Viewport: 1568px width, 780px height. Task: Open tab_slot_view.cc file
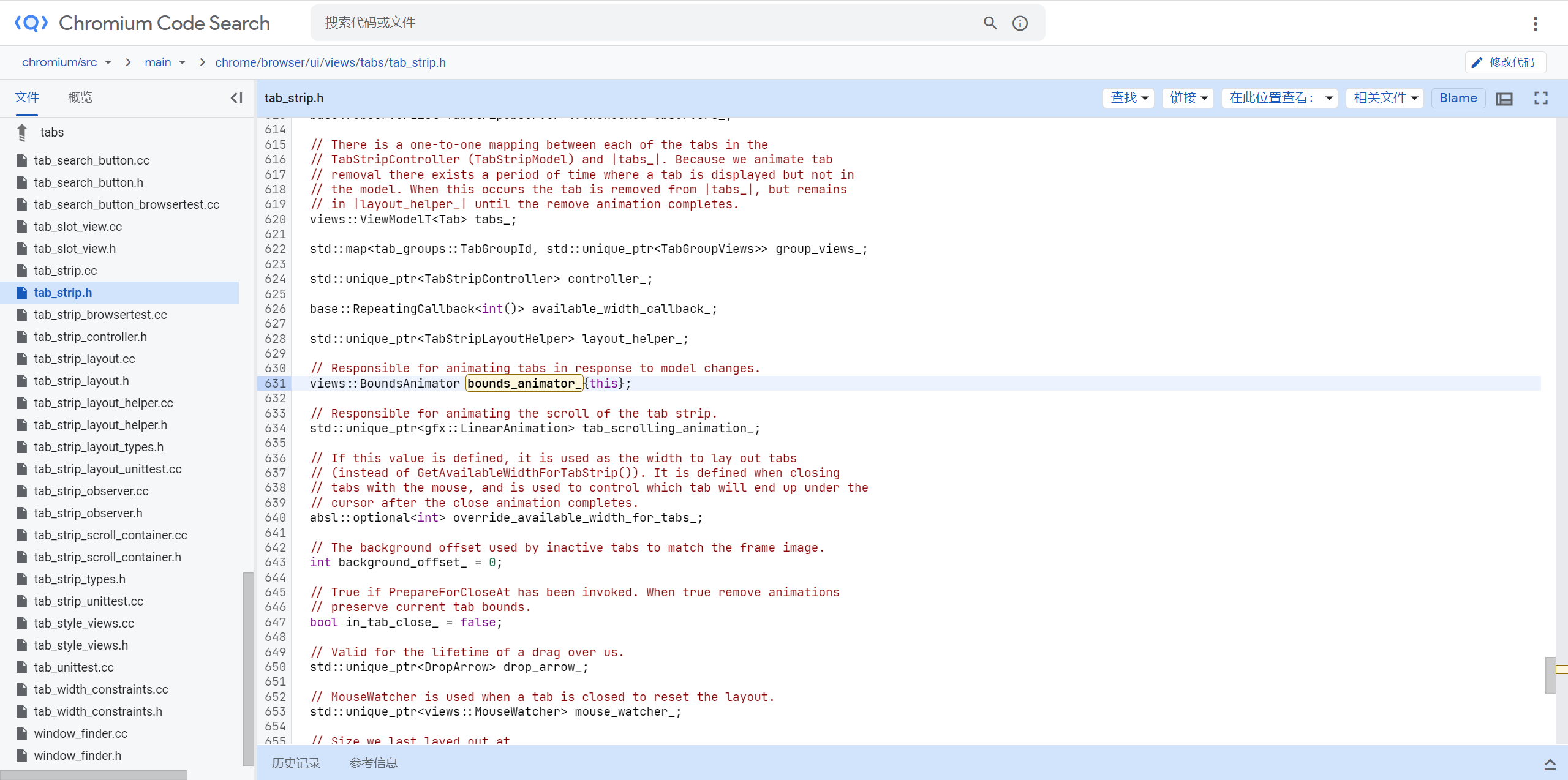pos(78,227)
